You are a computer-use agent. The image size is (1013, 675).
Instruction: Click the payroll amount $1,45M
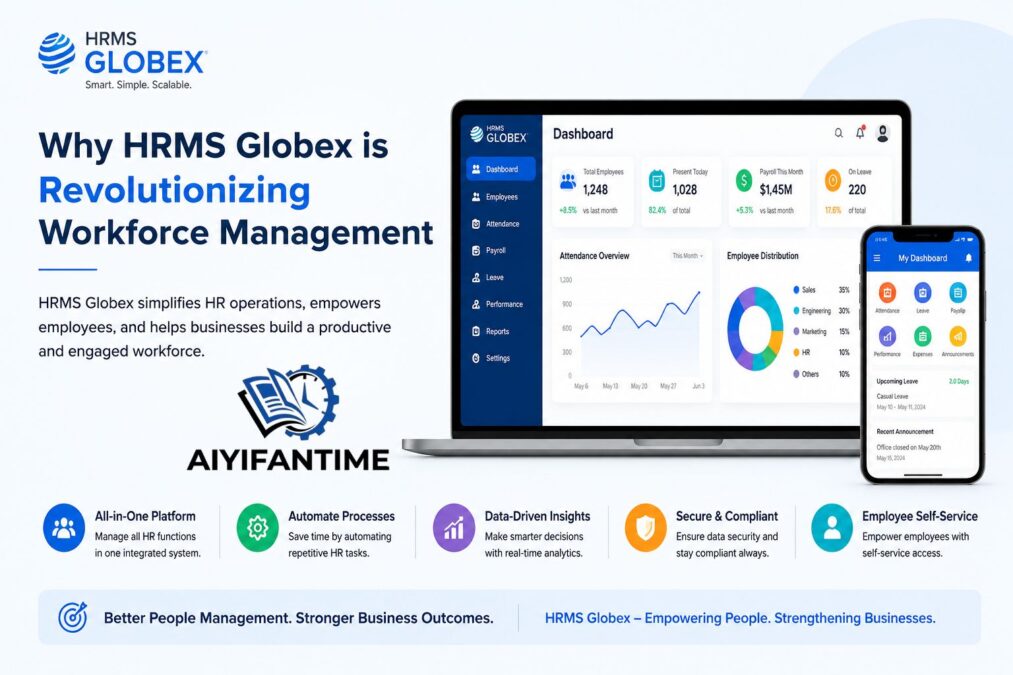pos(775,189)
